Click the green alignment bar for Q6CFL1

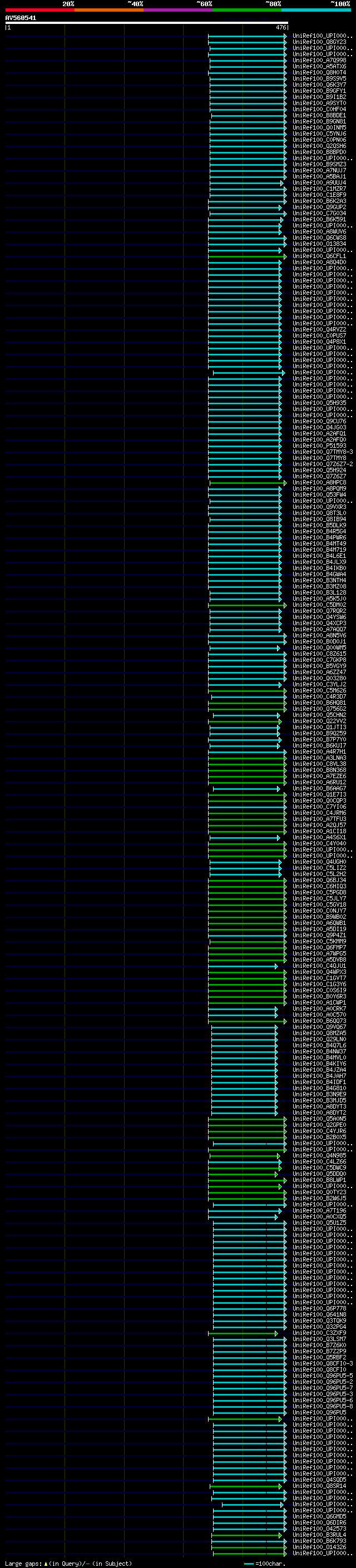tap(246, 256)
